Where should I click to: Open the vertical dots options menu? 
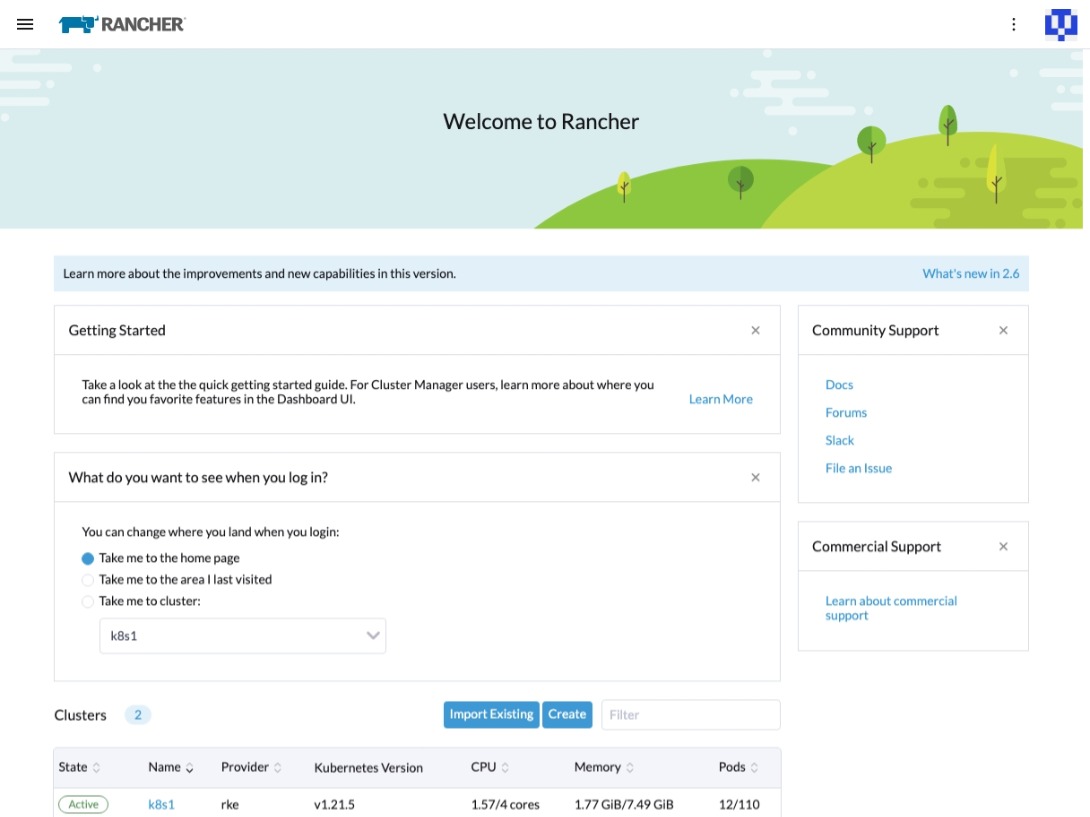(1014, 24)
